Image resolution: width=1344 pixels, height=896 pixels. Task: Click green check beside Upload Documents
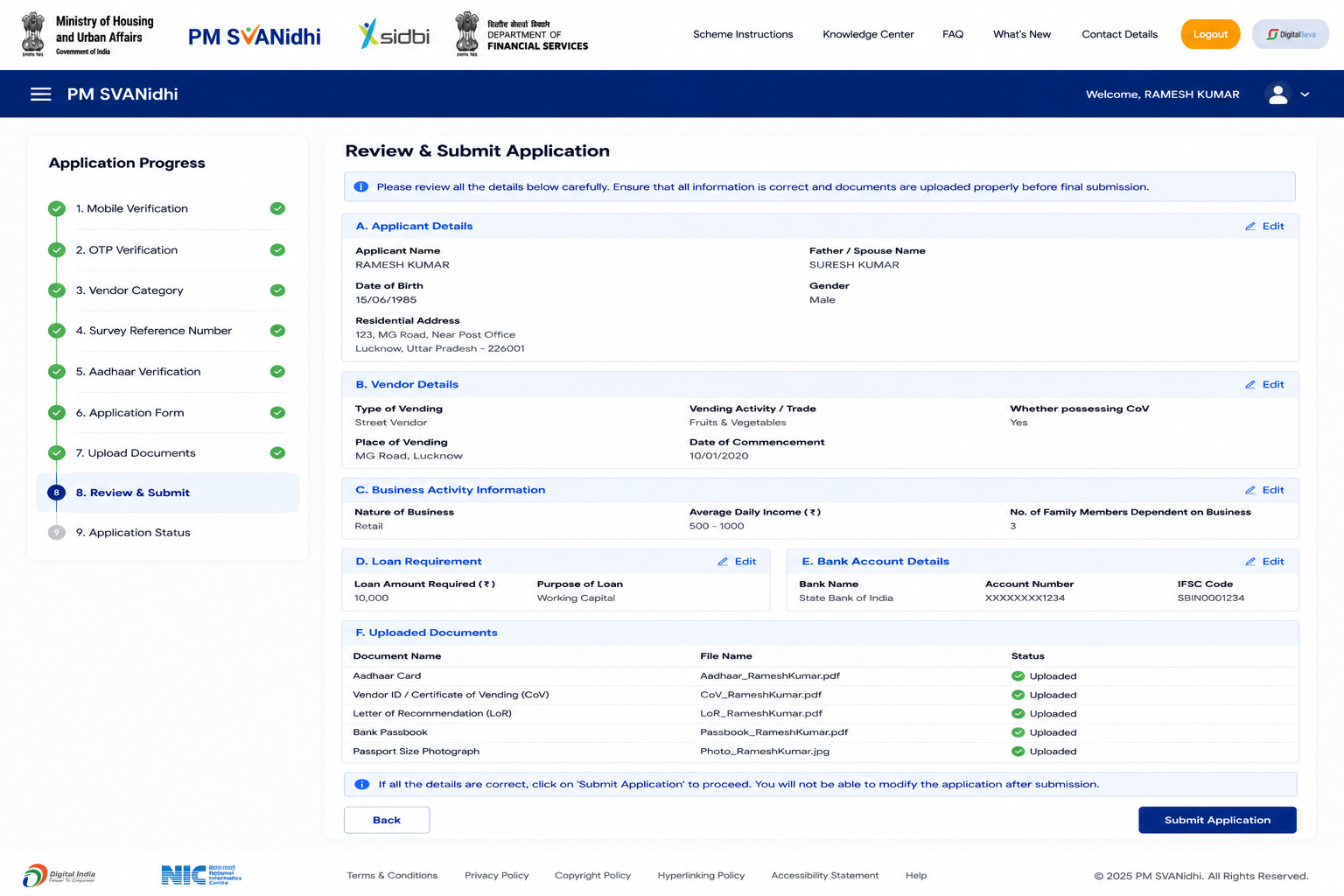pyautogui.click(x=277, y=453)
